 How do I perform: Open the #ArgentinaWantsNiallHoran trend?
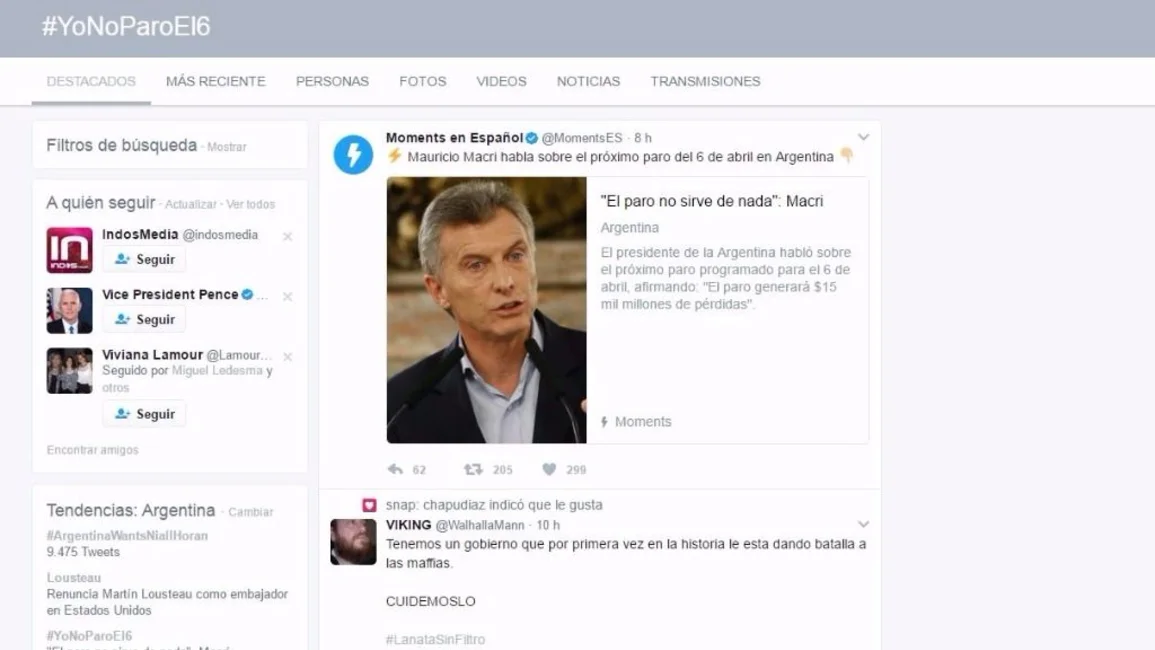click(x=127, y=536)
